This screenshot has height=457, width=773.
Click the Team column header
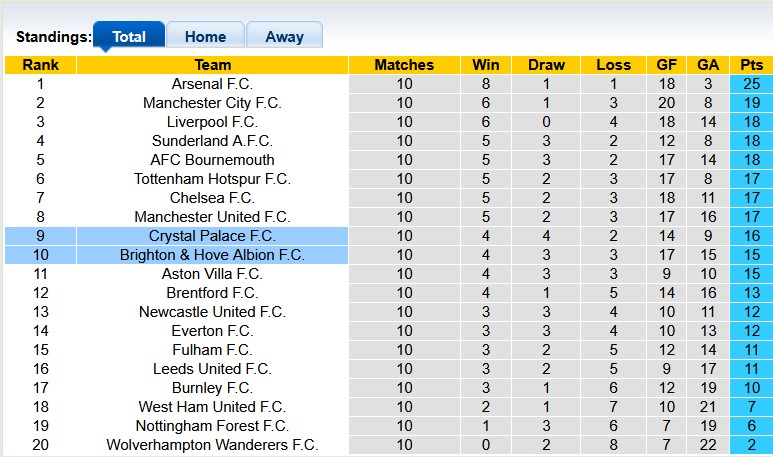[x=212, y=65]
